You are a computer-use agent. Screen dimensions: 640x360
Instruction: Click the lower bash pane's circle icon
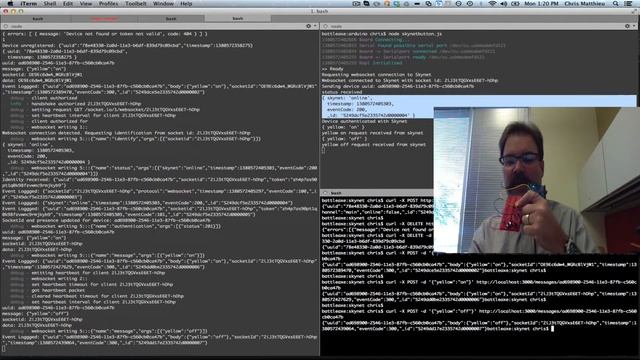[x=325, y=193]
